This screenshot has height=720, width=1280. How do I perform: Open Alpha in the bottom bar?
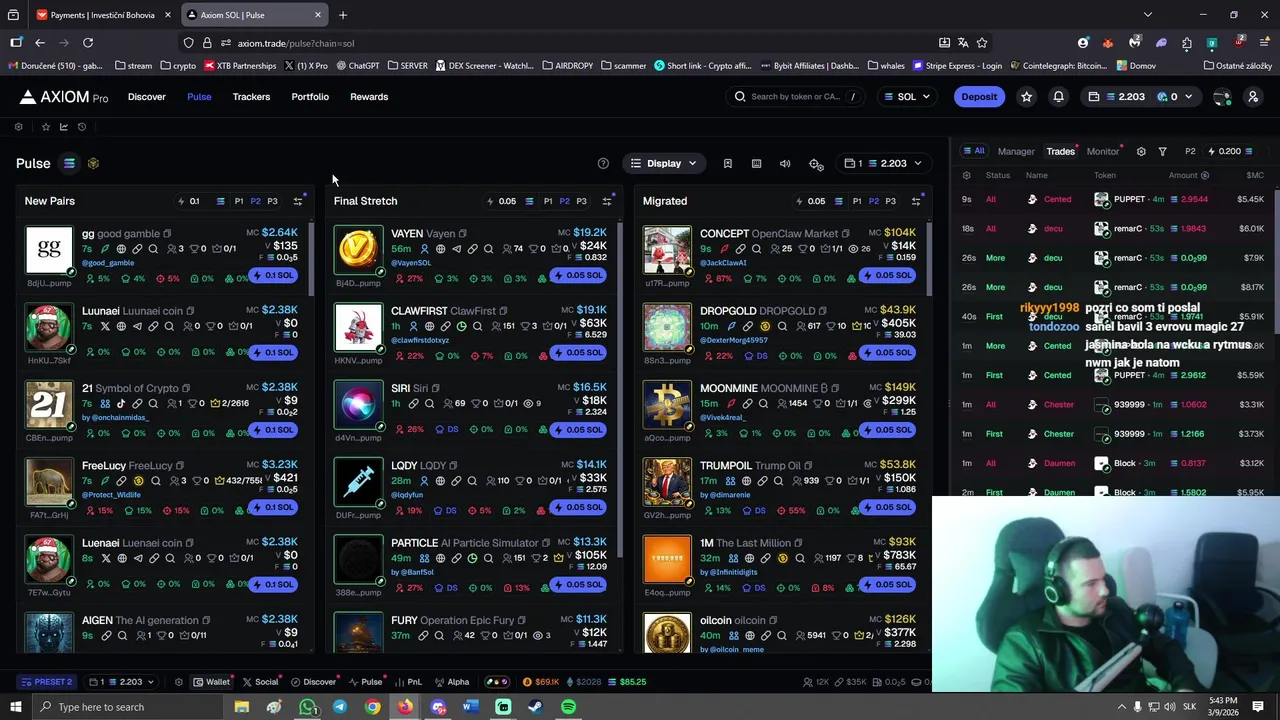(453, 682)
